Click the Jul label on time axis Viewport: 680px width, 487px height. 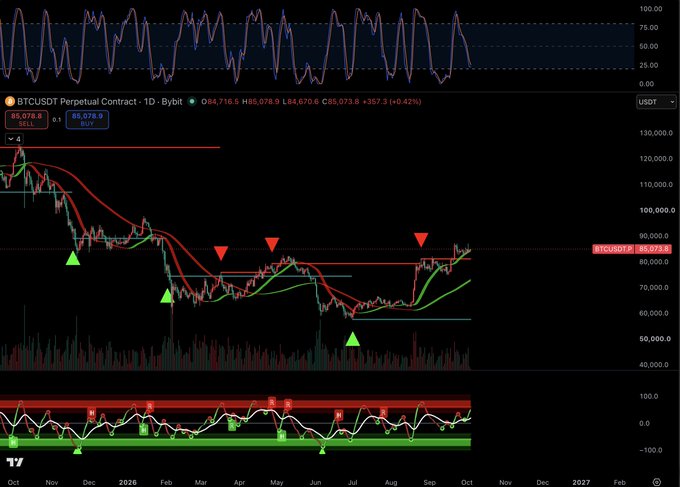point(353,482)
